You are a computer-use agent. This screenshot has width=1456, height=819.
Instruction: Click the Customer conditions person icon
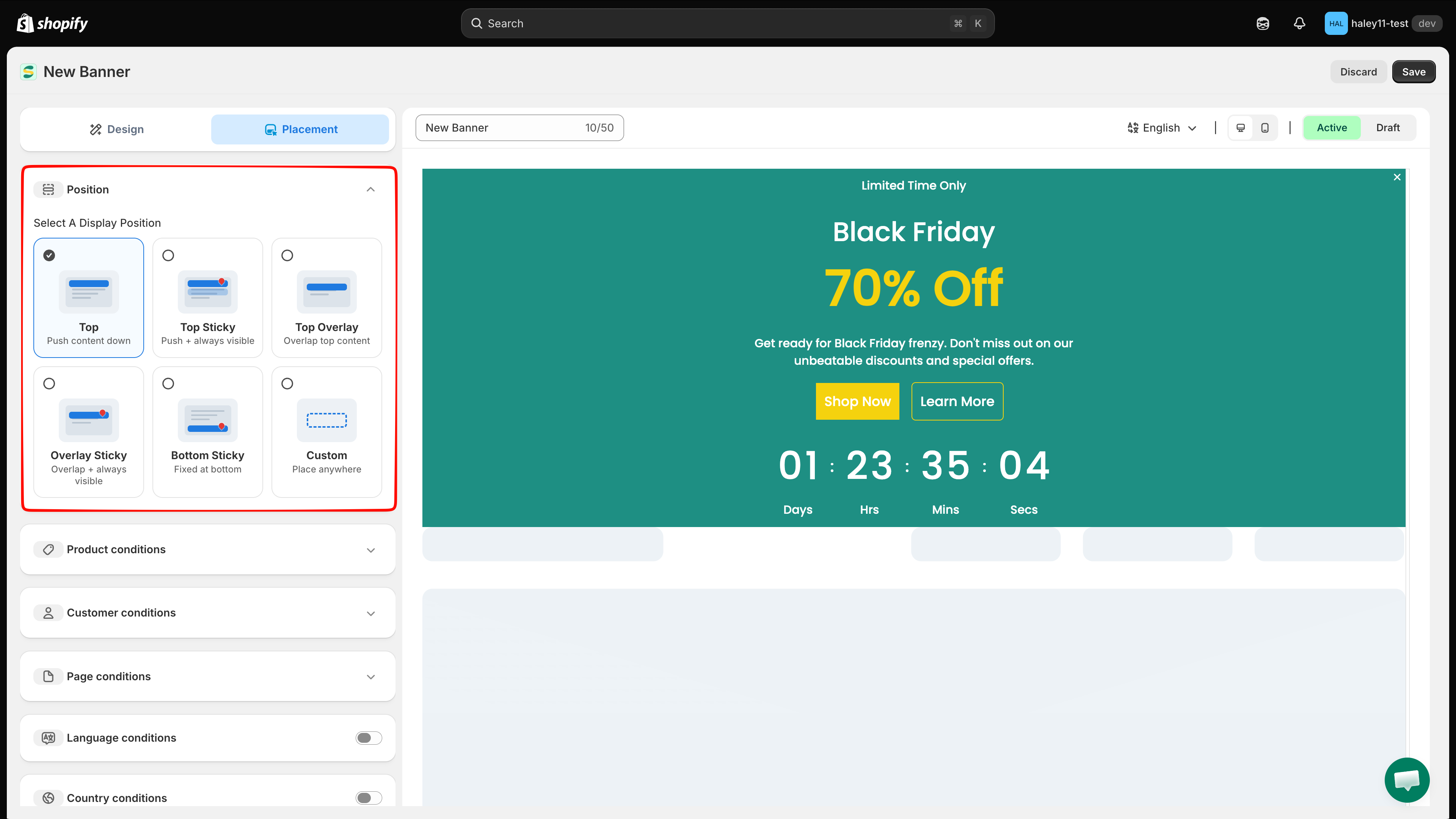(x=49, y=613)
